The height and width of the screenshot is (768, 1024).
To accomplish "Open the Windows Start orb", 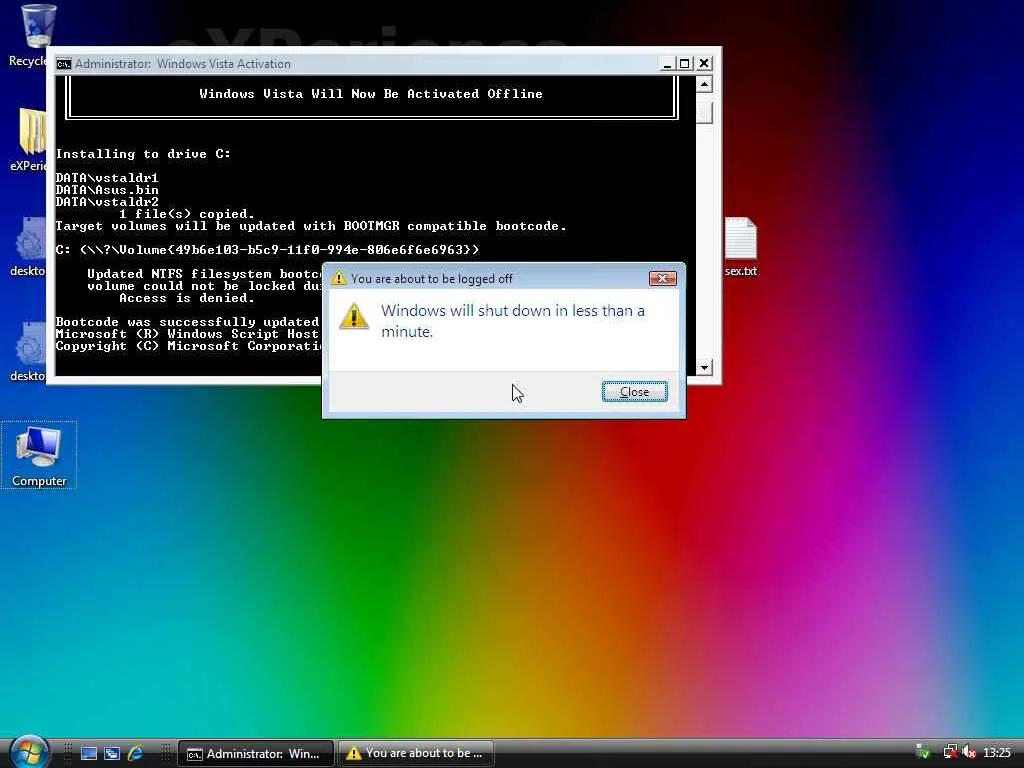I will coord(29,752).
